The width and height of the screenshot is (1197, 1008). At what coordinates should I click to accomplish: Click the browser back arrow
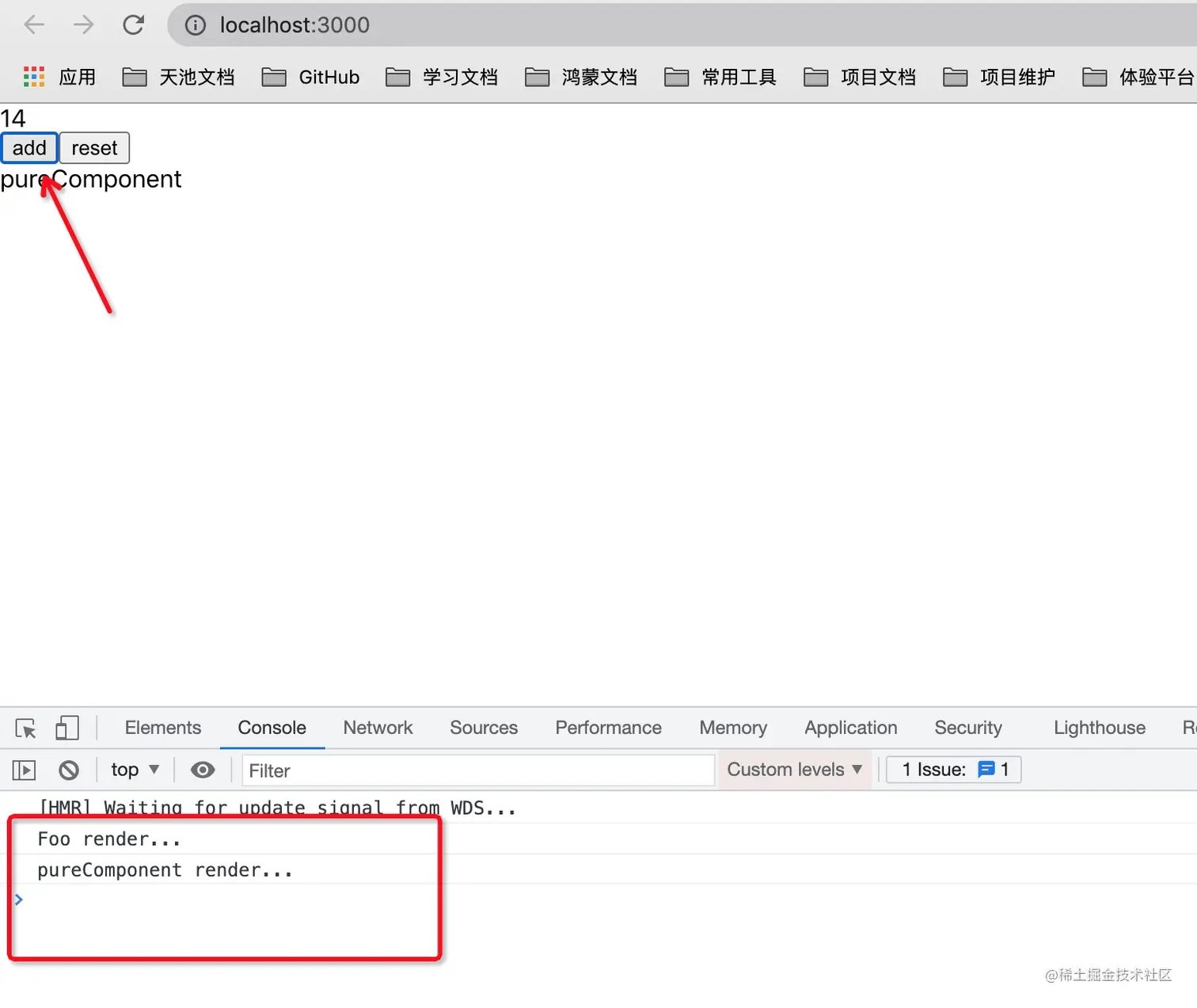pos(34,25)
